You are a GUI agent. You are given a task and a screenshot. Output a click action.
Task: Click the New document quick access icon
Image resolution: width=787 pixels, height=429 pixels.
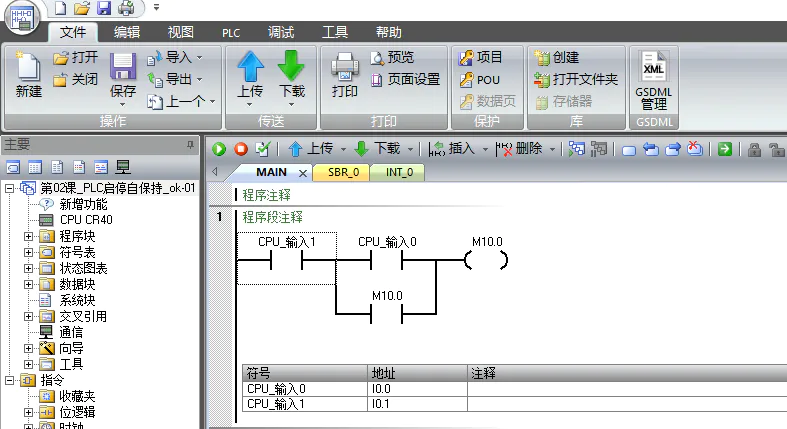(60, 8)
